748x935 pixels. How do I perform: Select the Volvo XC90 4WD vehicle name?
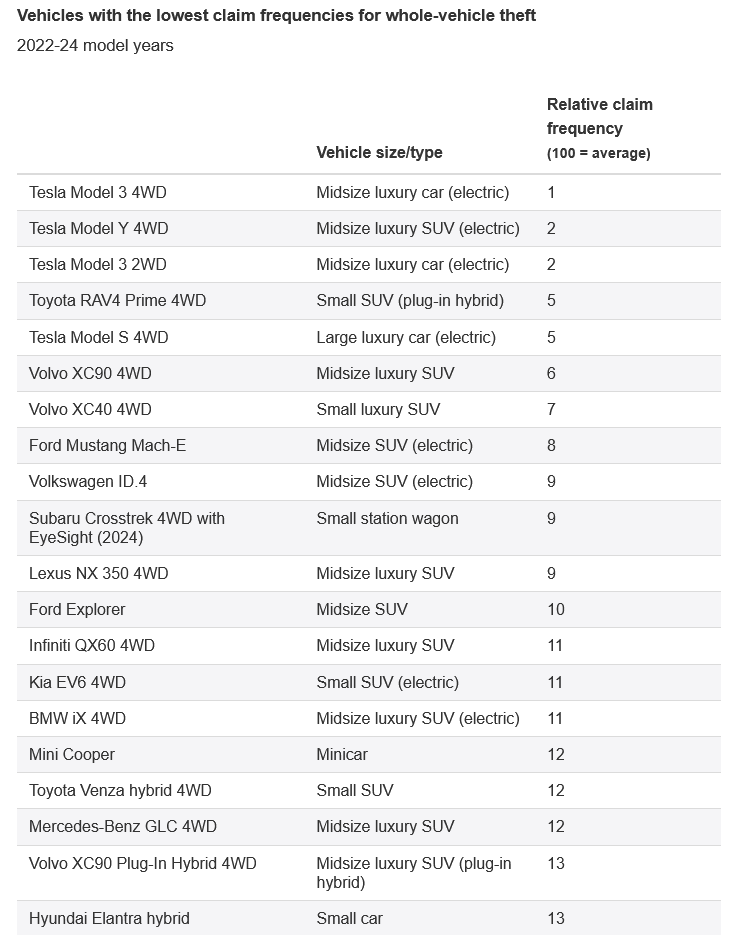(90, 373)
